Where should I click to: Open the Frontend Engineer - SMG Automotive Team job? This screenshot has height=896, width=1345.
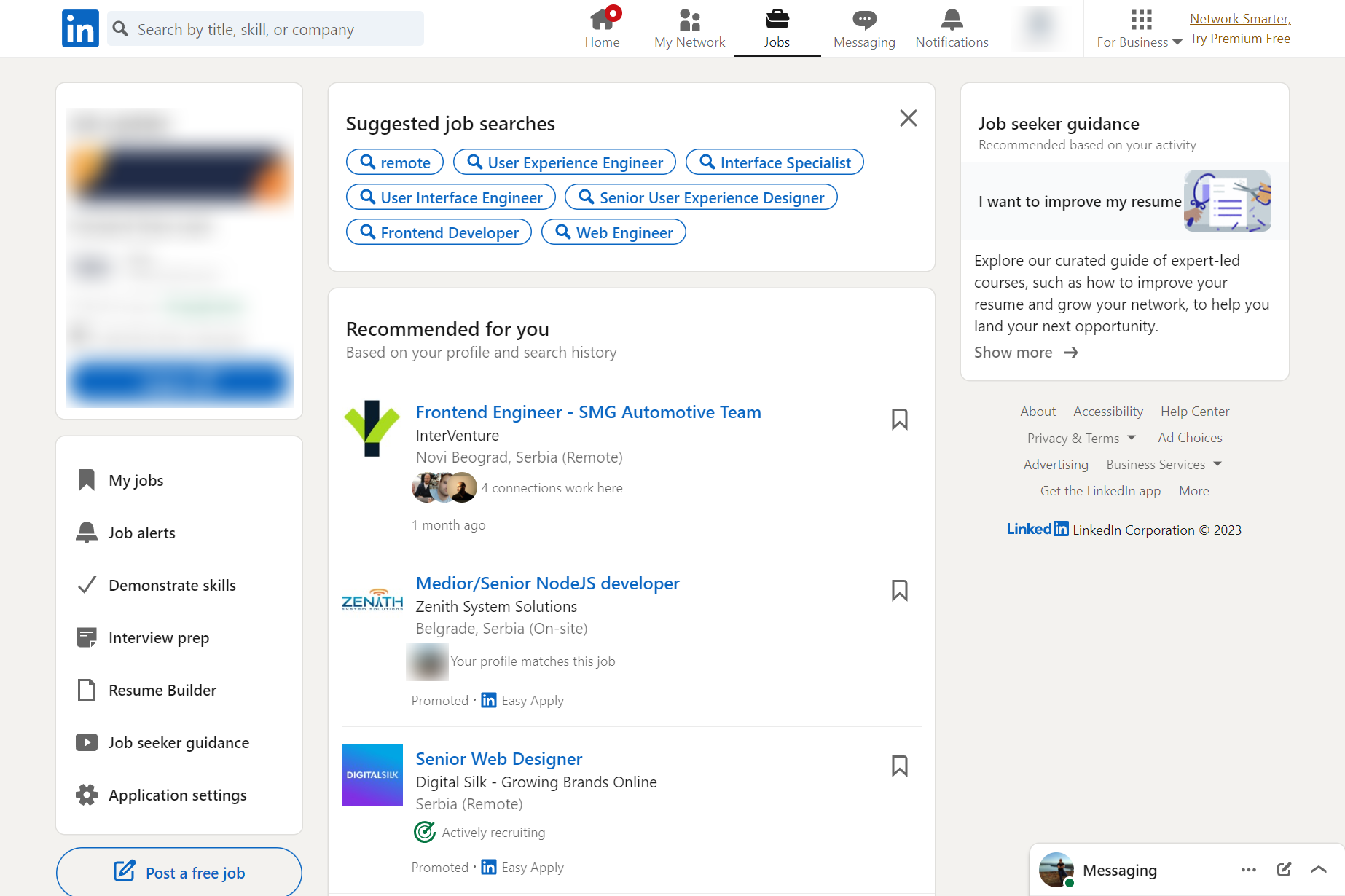[588, 412]
